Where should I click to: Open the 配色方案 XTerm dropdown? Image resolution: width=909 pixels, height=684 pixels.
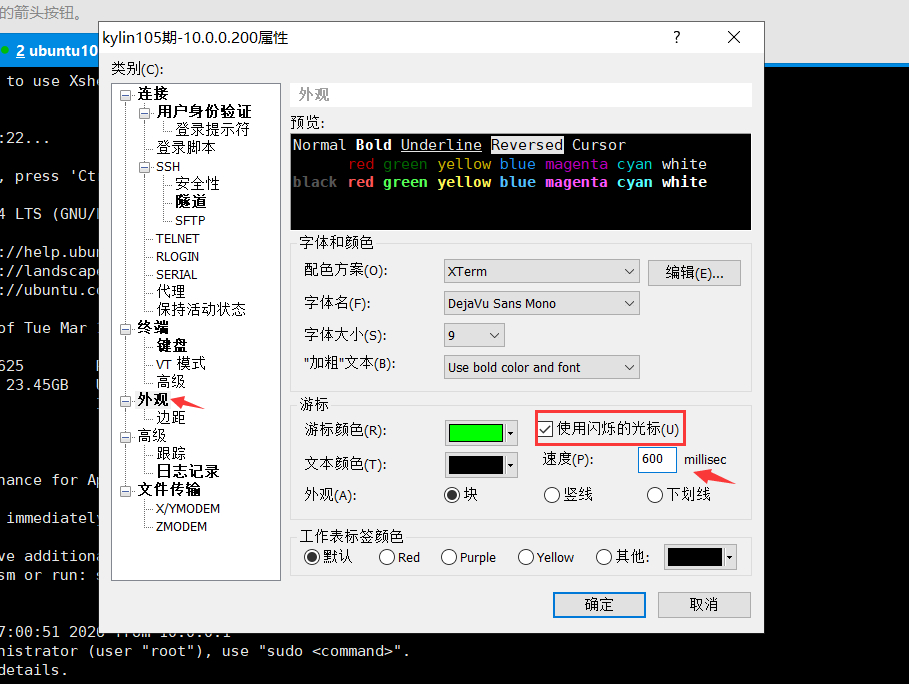point(541,271)
